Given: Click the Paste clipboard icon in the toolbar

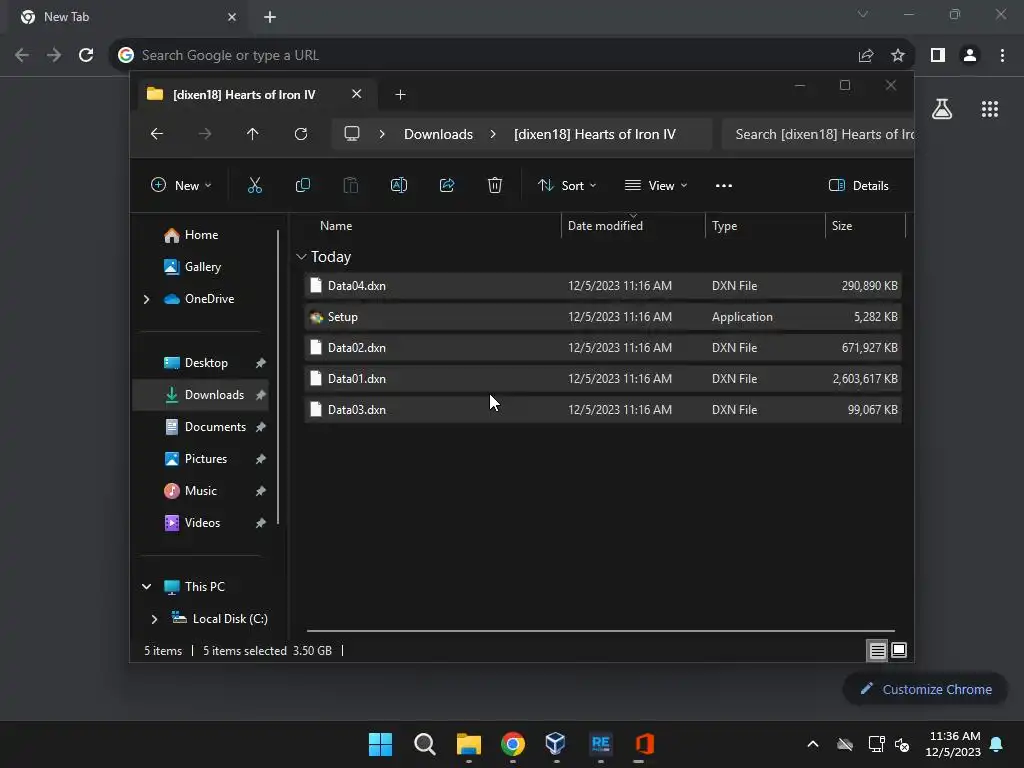Looking at the screenshot, I should pyautogui.click(x=351, y=185).
